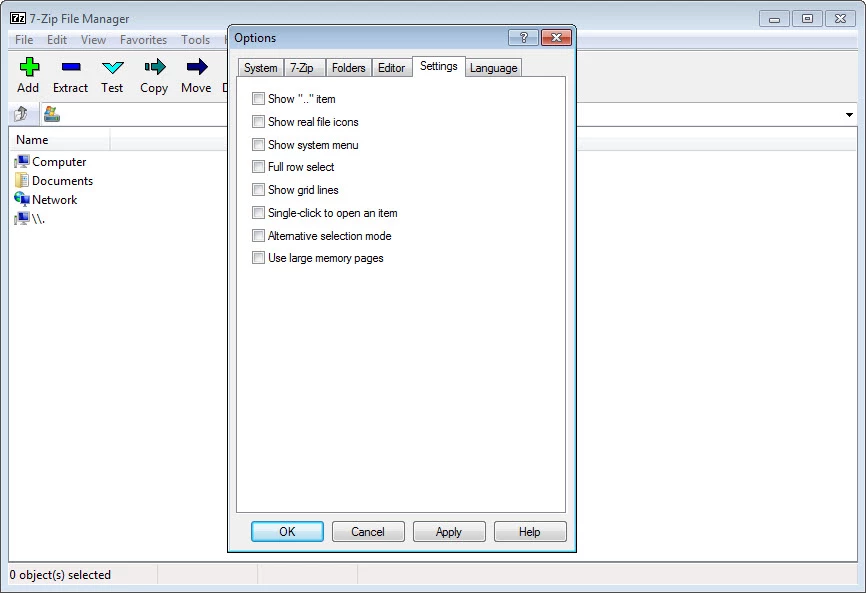Viewport: 866px width, 593px height.
Task: Click the blue Extract toolbar icon
Action: [x=70, y=68]
